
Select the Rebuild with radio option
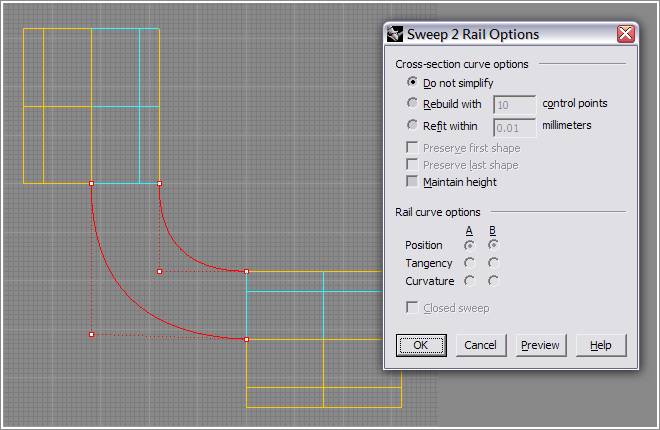click(x=412, y=103)
